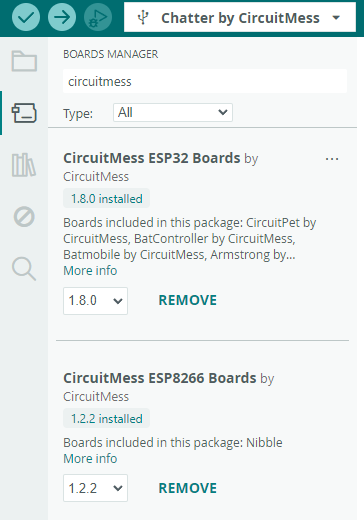Open the 1.8.0 version dropdown

pos(95,301)
